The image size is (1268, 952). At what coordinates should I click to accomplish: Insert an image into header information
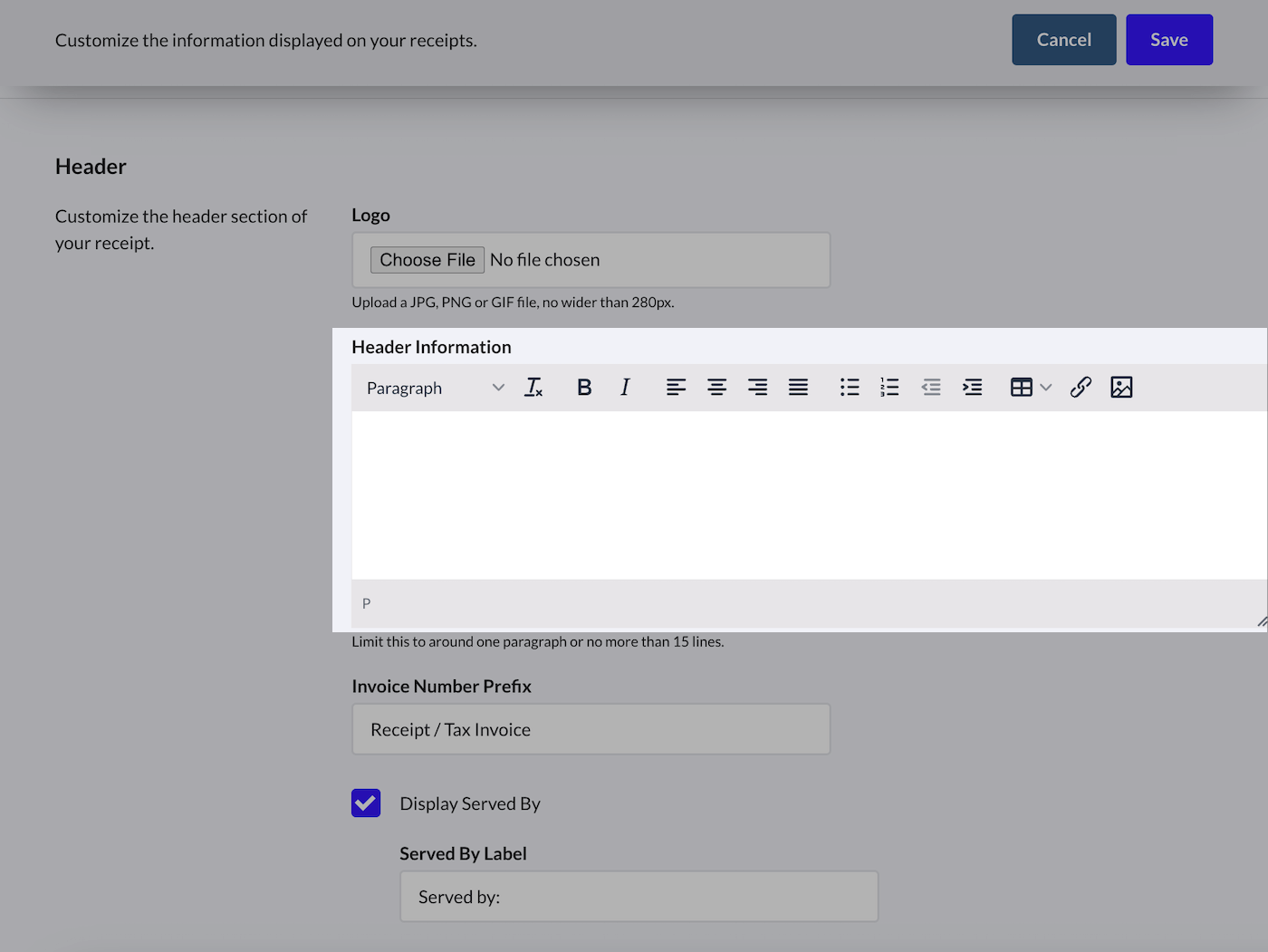tap(1121, 388)
